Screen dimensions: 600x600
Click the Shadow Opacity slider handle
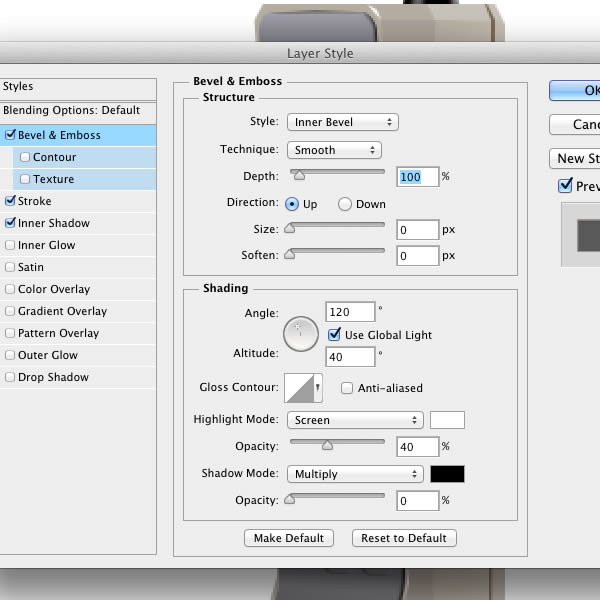pos(290,499)
